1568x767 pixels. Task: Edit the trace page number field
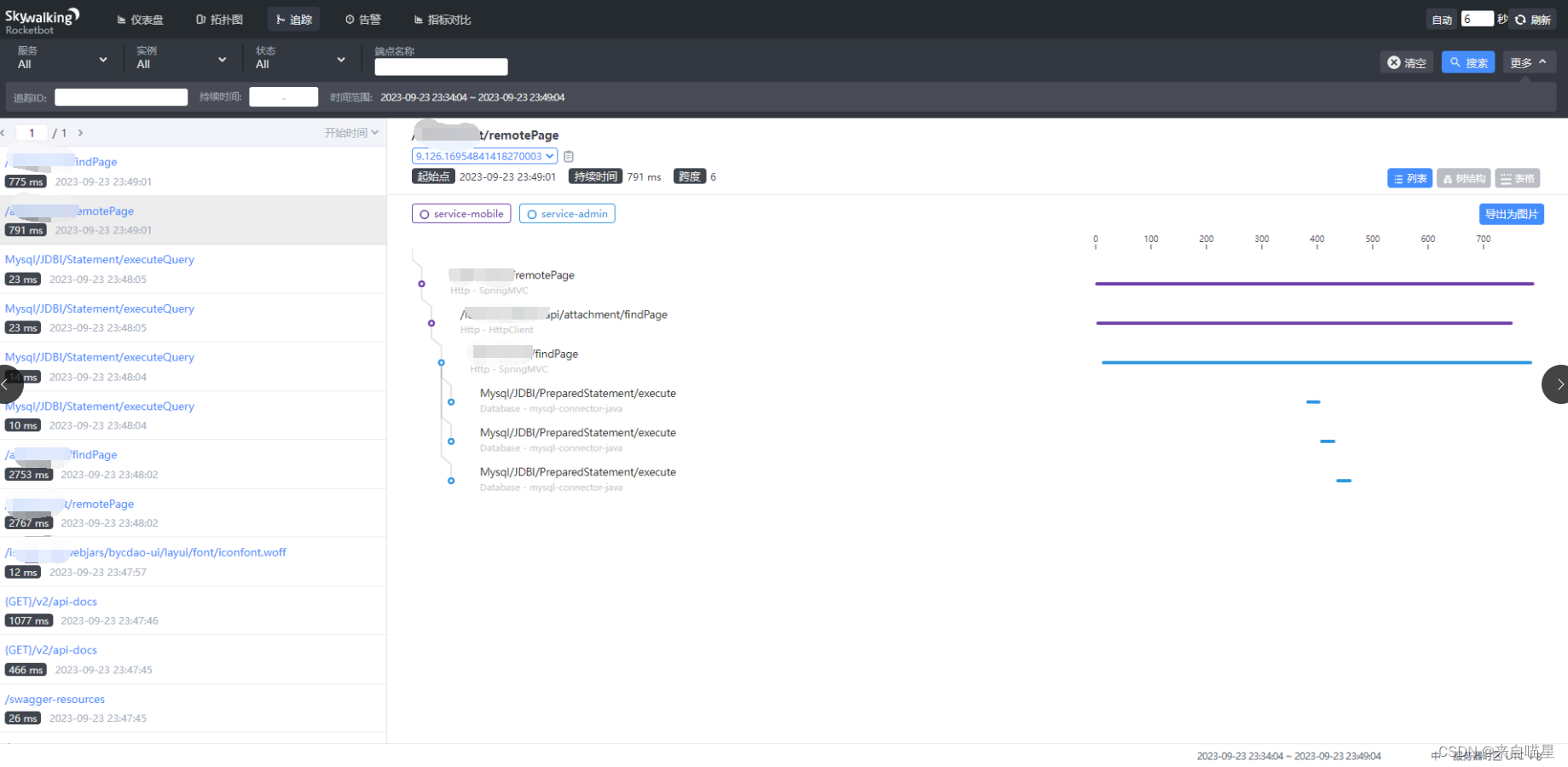point(32,133)
